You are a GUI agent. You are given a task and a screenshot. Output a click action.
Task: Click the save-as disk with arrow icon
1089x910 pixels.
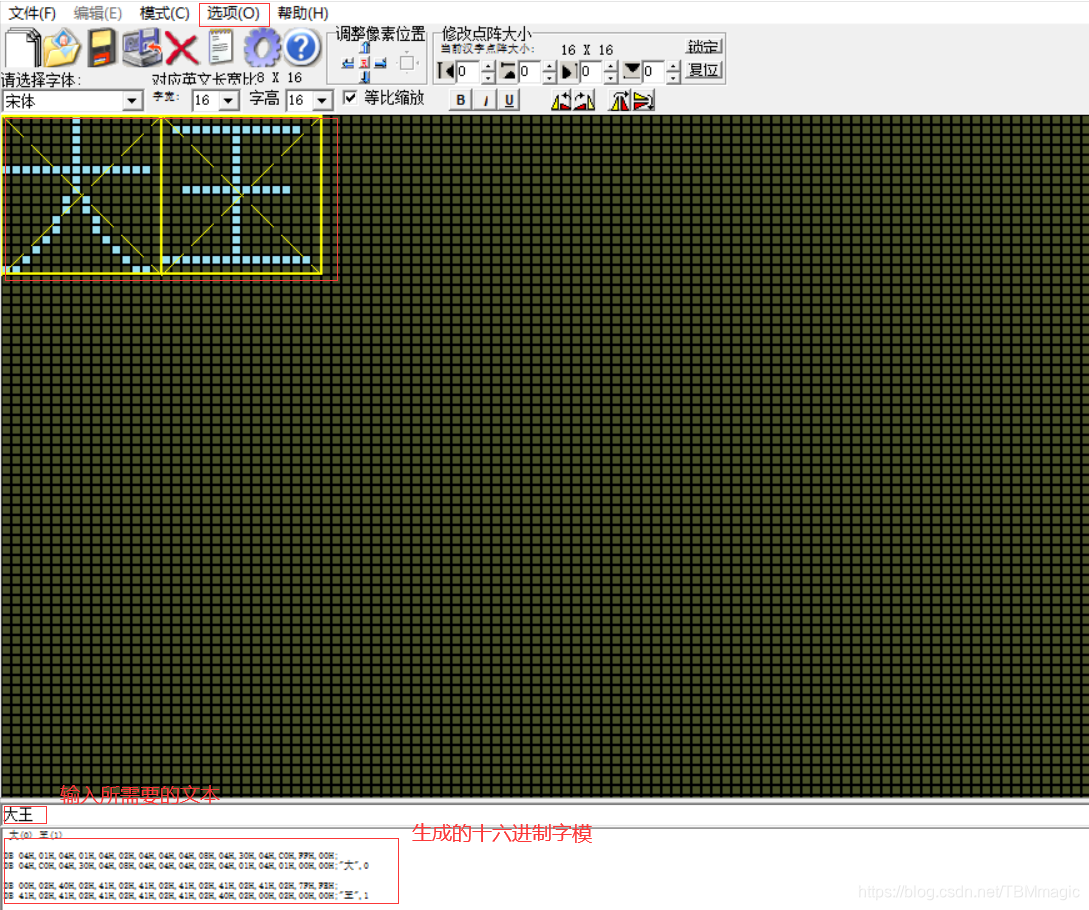pos(142,48)
